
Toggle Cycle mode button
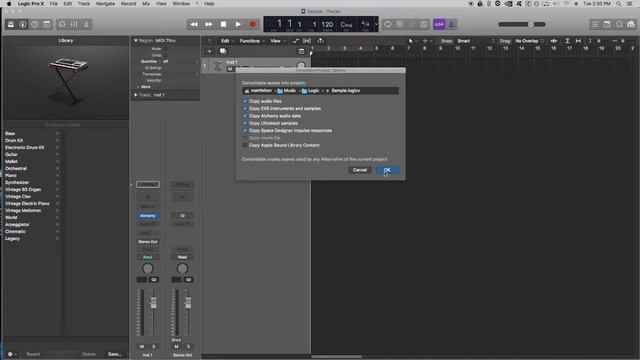click(x=388, y=24)
